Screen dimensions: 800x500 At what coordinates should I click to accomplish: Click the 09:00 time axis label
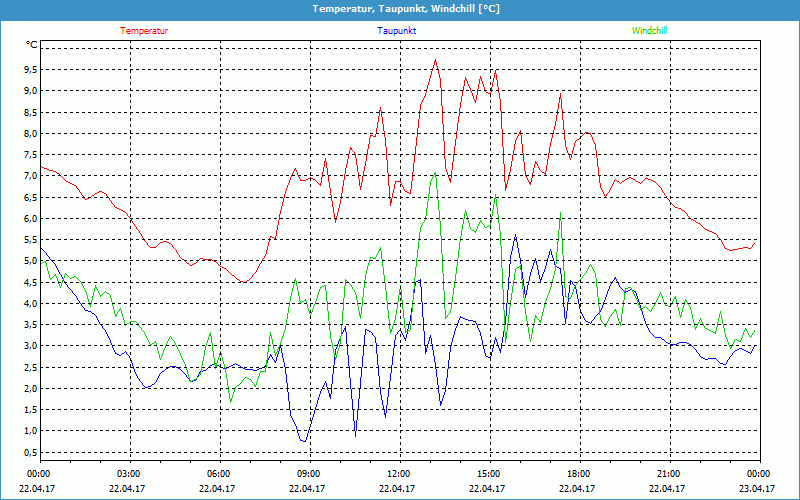click(309, 474)
